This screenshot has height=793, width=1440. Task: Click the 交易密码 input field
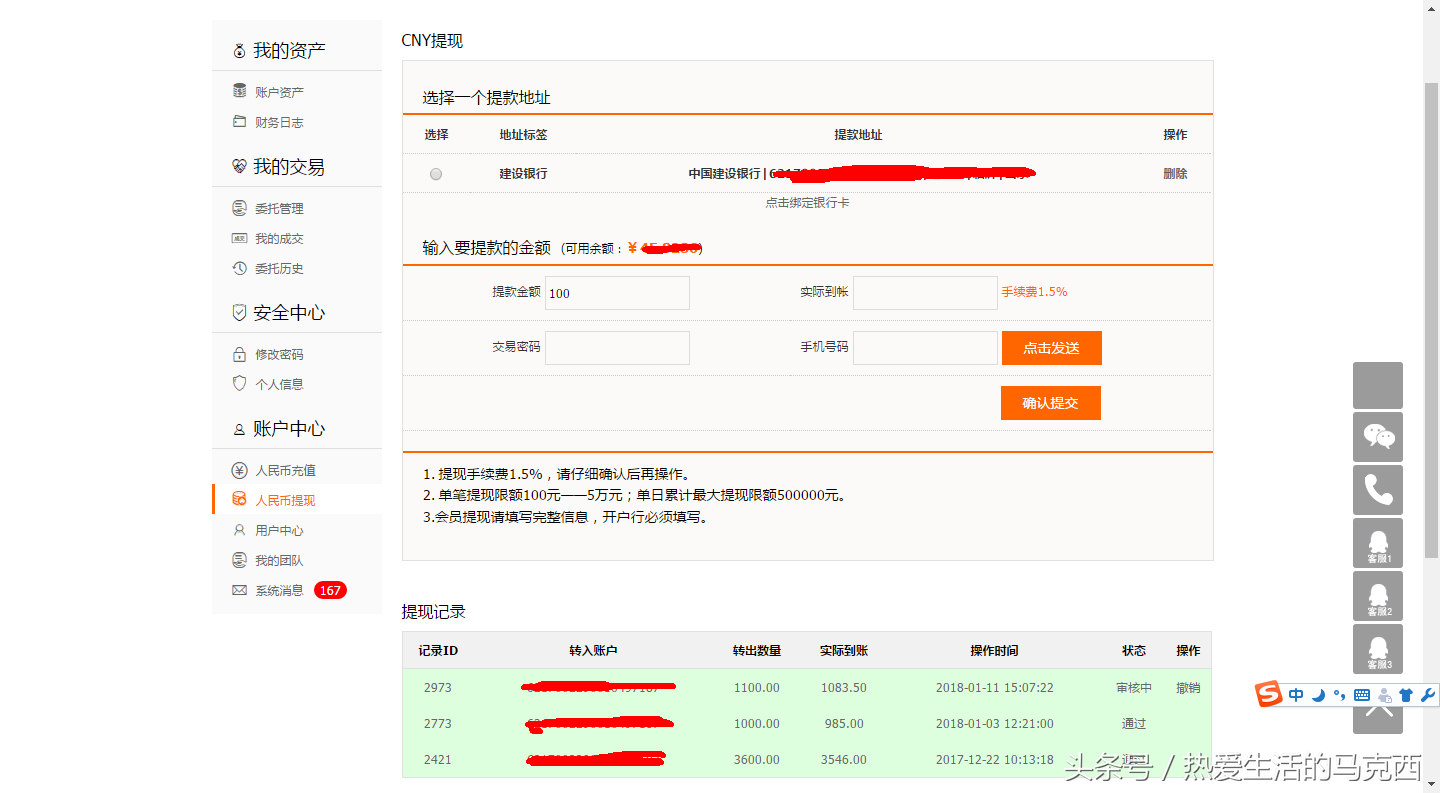(x=617, y=348)
